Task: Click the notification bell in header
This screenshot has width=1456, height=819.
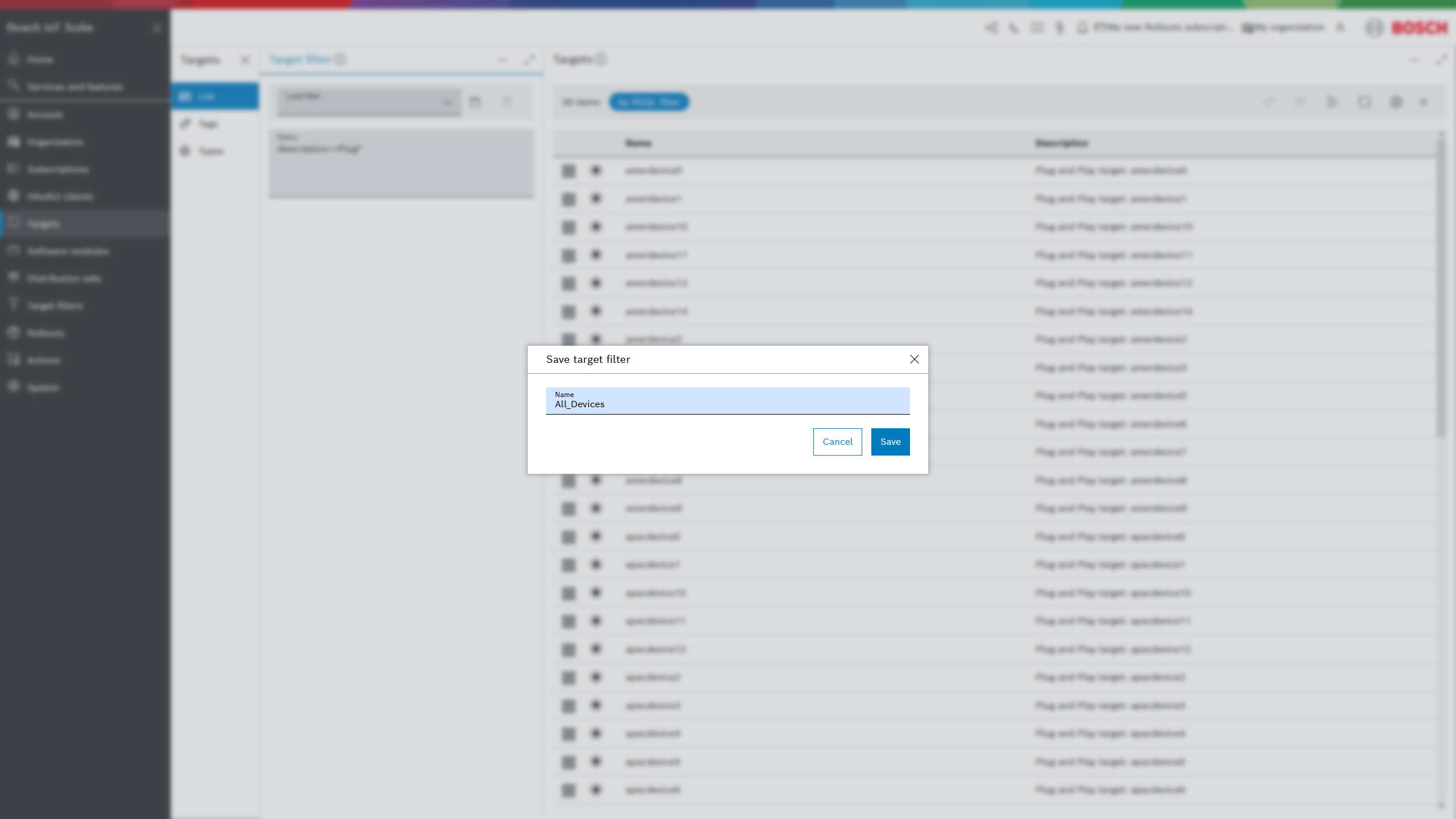Action: [1082, 27]
